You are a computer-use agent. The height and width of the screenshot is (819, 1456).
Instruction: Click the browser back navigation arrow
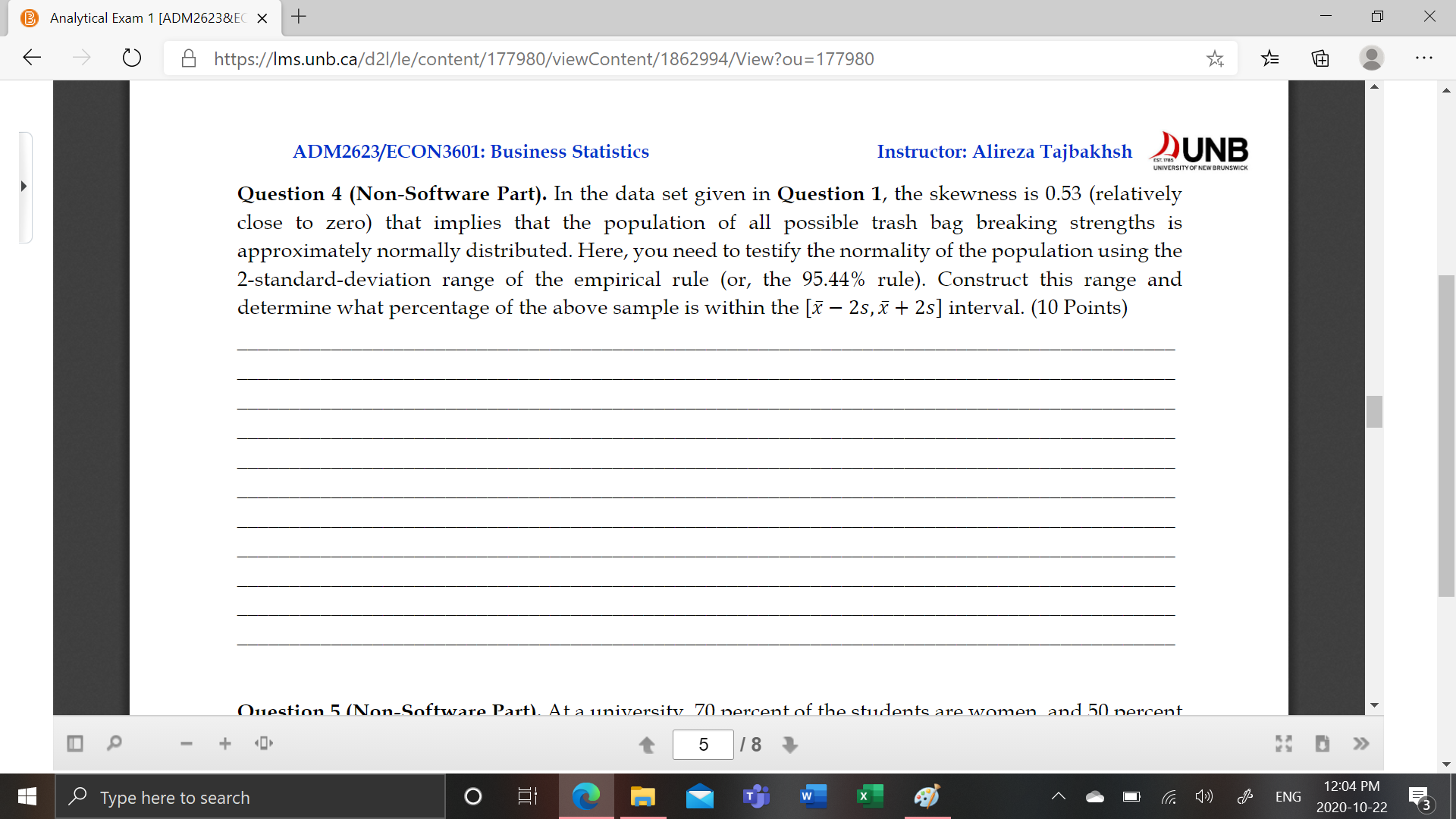29,59
